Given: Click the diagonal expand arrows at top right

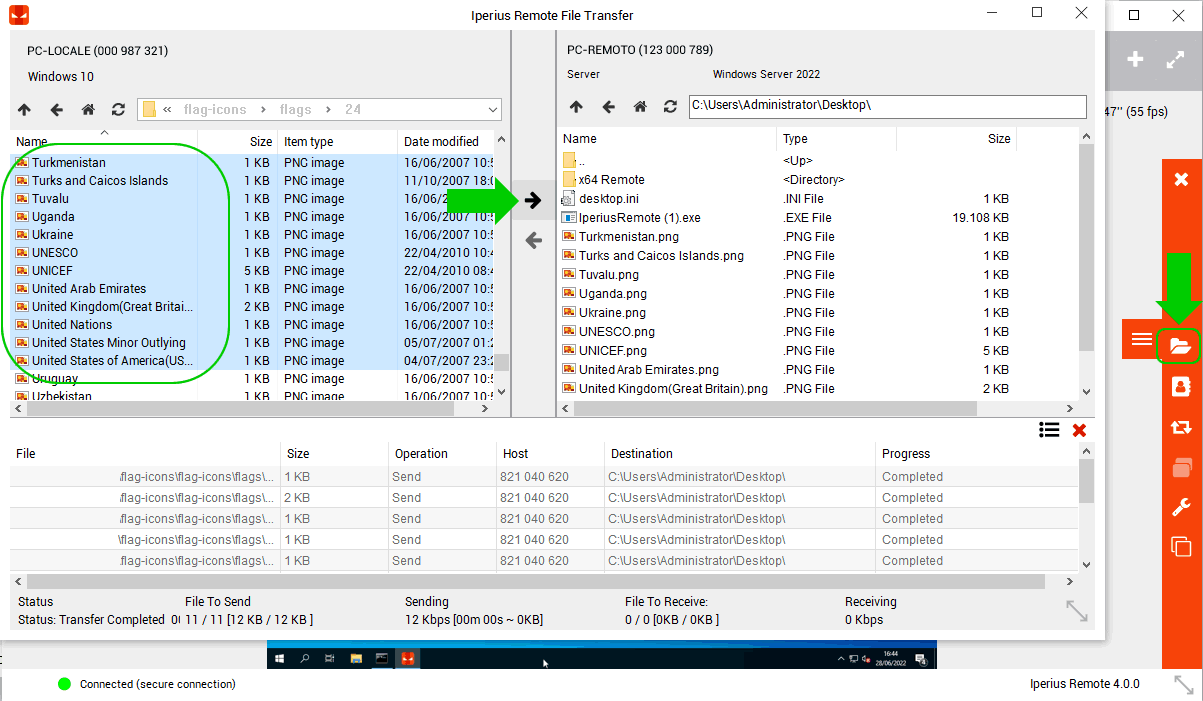Looking at the screenshot, I should coord(1176,59).
